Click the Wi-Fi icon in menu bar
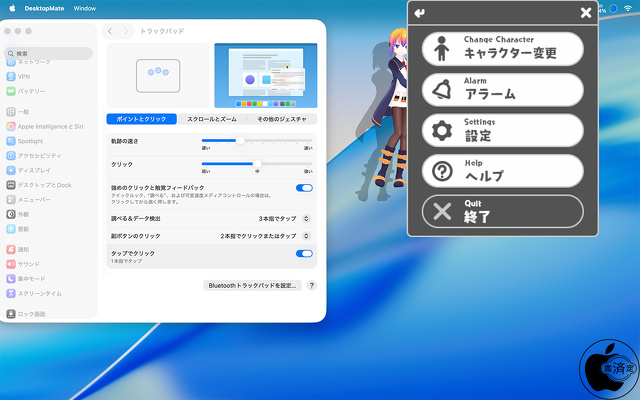This screenshot has width=640, height=400. pyautogui.click(x=628, y=8)
